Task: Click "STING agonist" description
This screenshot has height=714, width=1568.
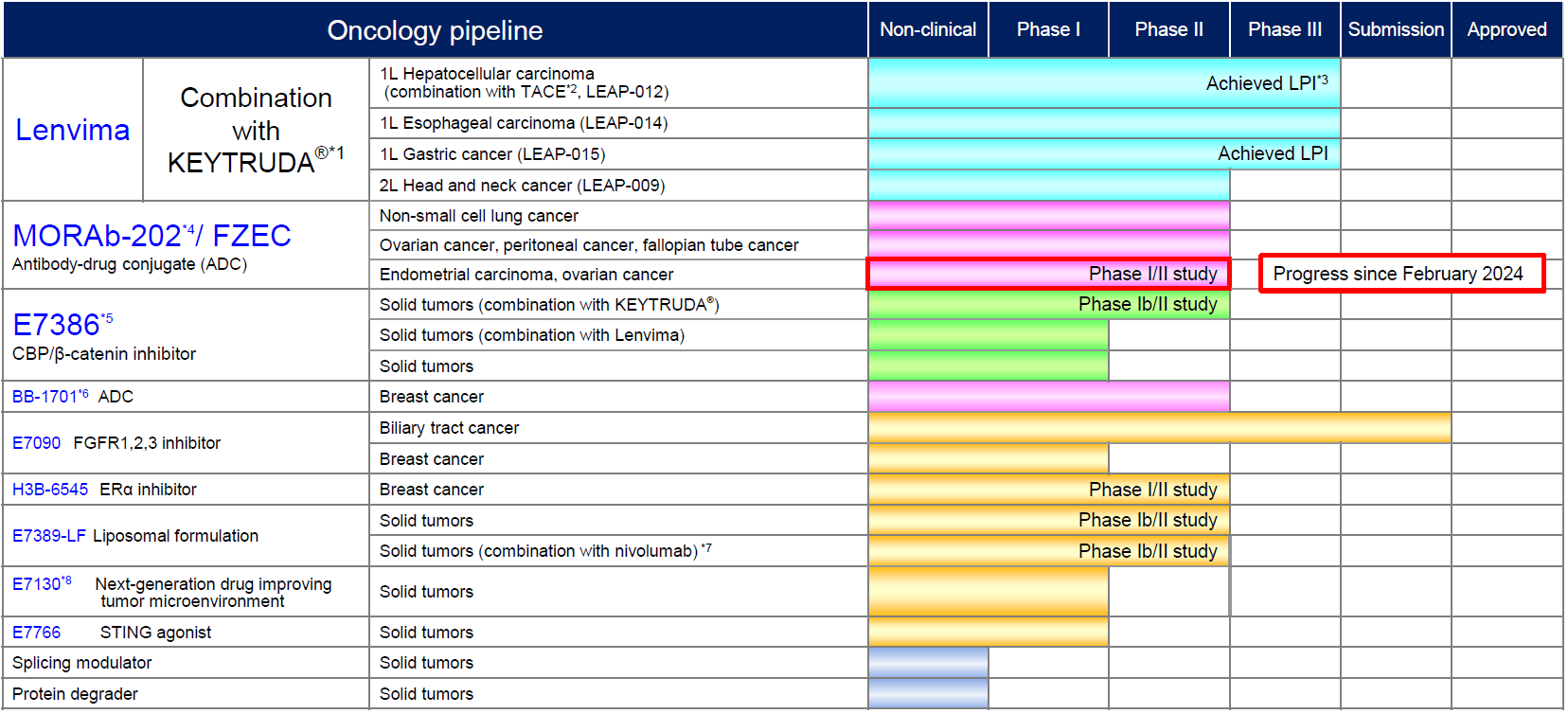Action: [155, 633]
